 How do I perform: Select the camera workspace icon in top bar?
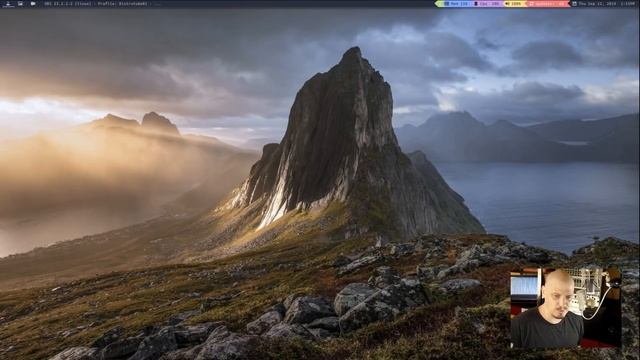coord(33,4)
